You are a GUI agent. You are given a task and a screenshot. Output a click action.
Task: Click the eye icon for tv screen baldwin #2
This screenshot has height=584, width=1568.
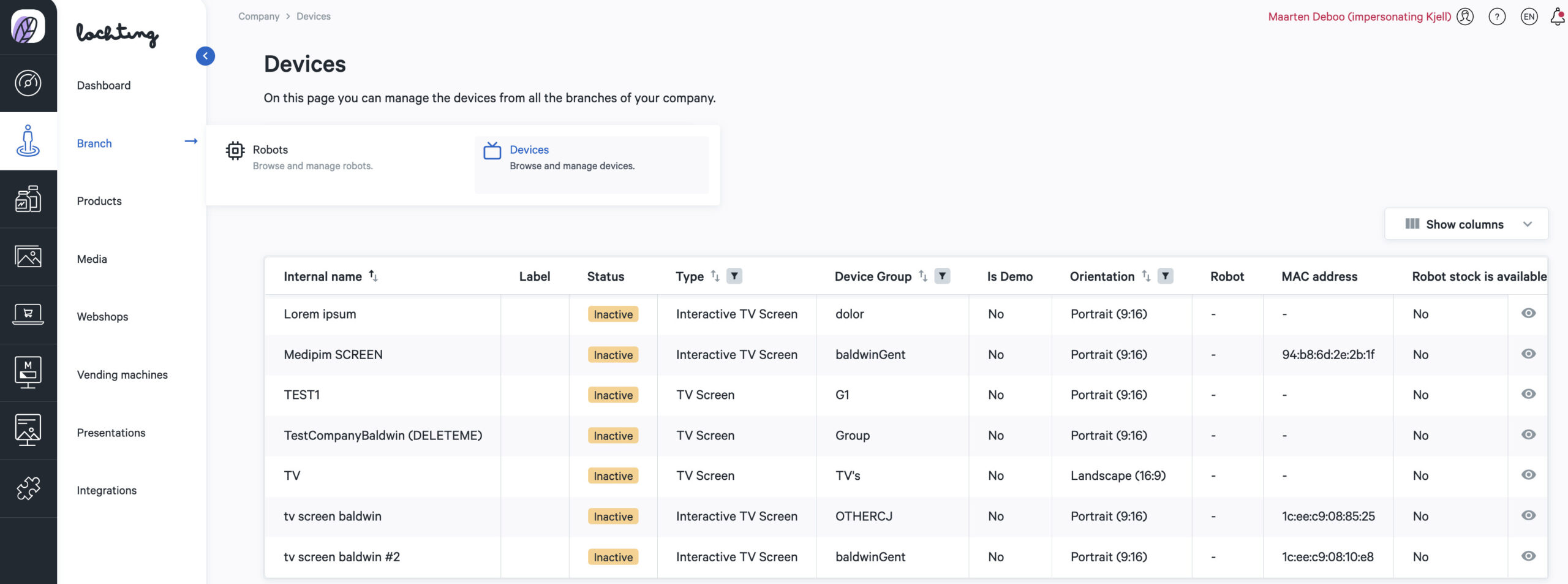[x=1528, y=556]
